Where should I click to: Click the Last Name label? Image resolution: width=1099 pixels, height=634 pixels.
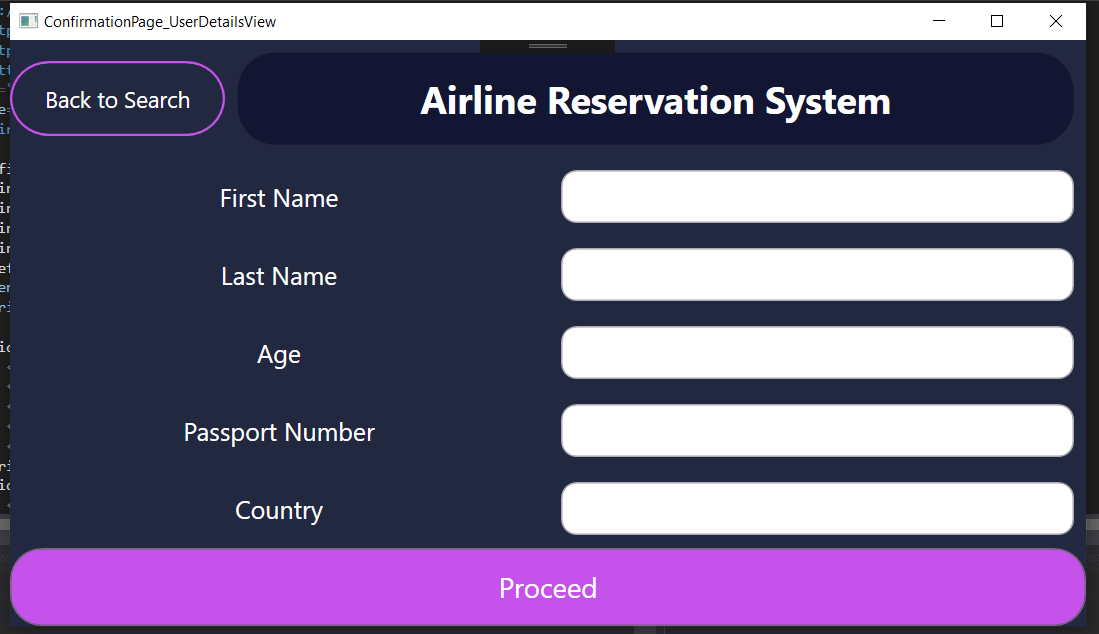pos(278,276)
